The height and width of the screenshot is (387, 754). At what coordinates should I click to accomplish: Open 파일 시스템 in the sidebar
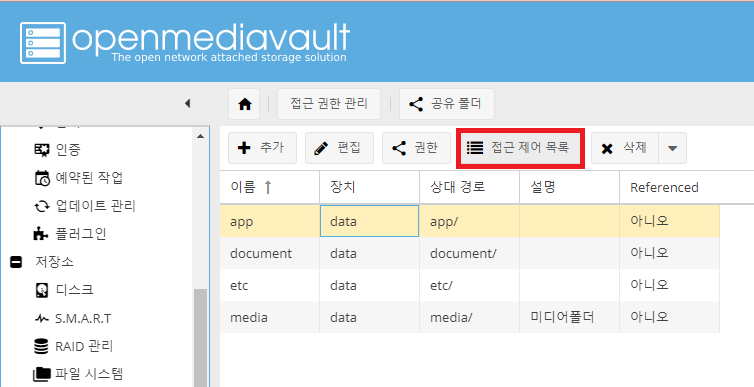point(89,374)
